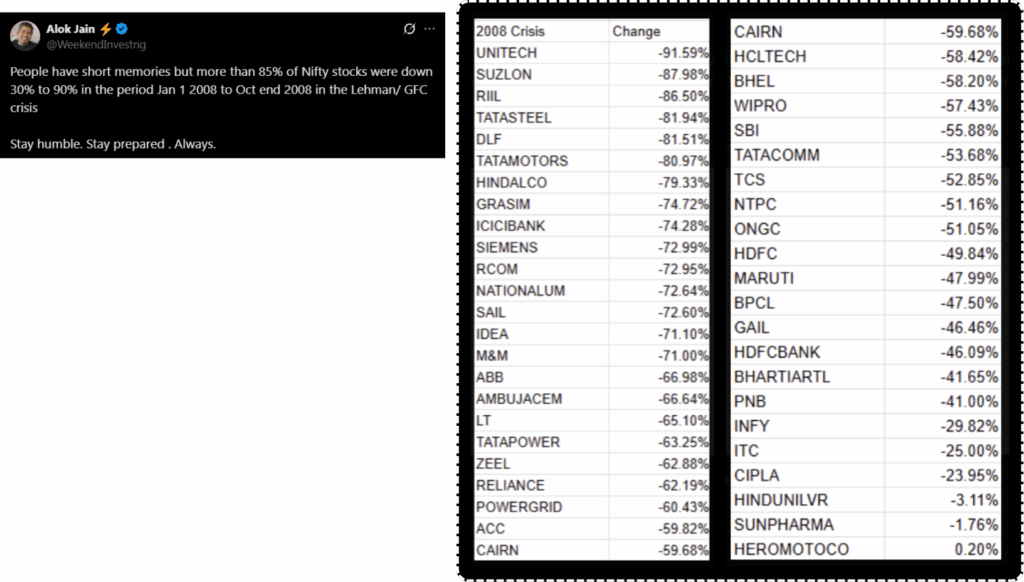Click the lightning bolt emoji beside name
This screenshot has height=582, width=1024.
106,29
